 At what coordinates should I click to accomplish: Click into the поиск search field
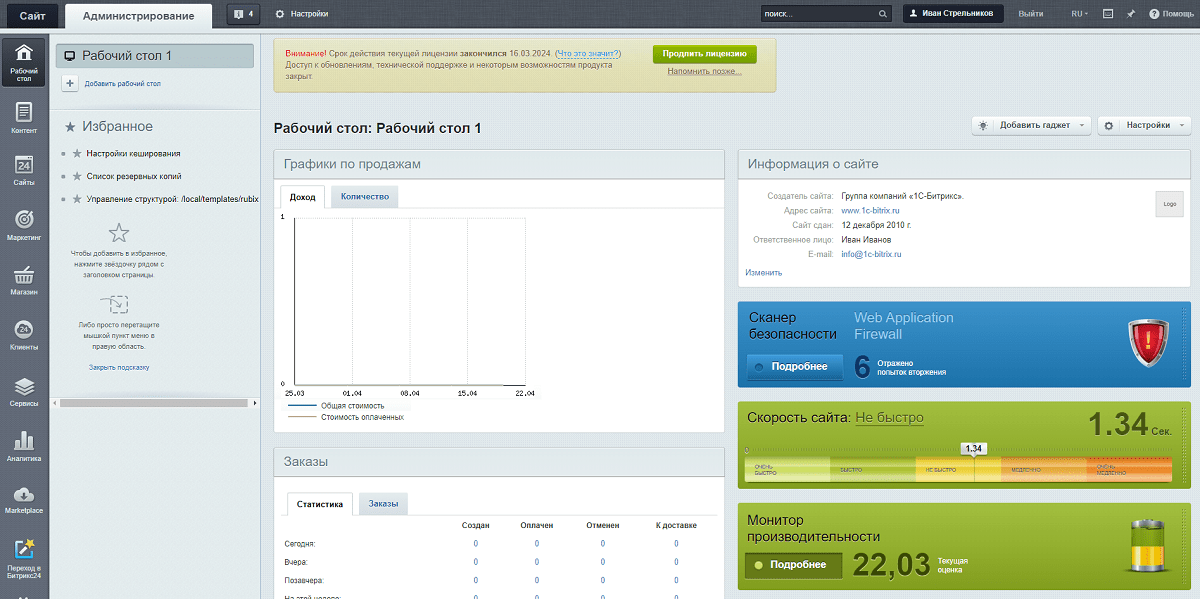(x=817, y=14)
